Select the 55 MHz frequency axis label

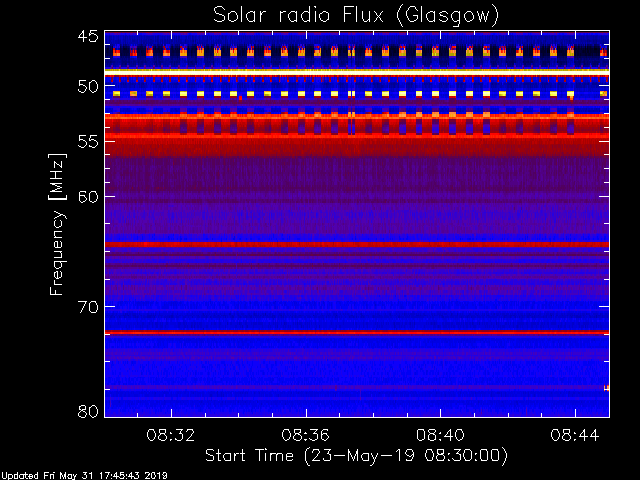click(88, 142)
